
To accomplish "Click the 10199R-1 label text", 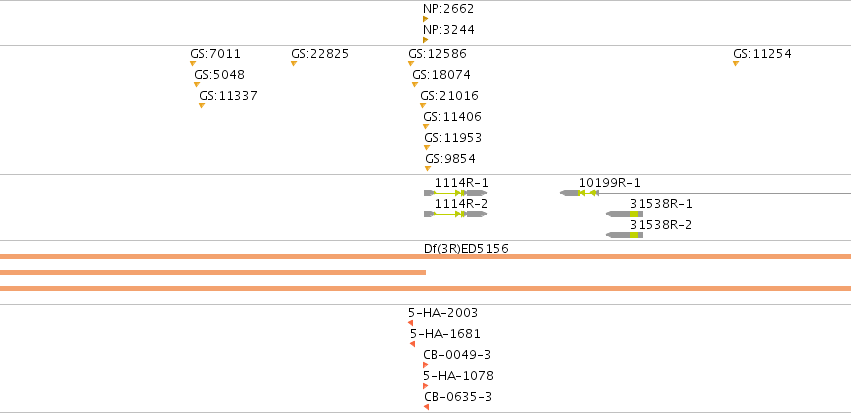I will pos(609,183).
